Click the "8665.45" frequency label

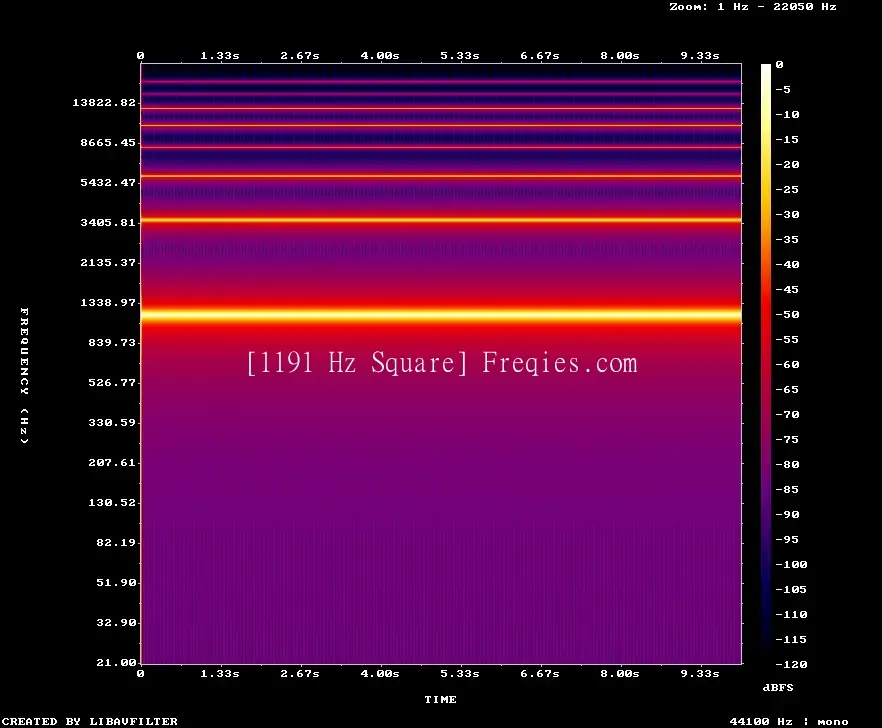pyautogui.click(x=108, y=142)
